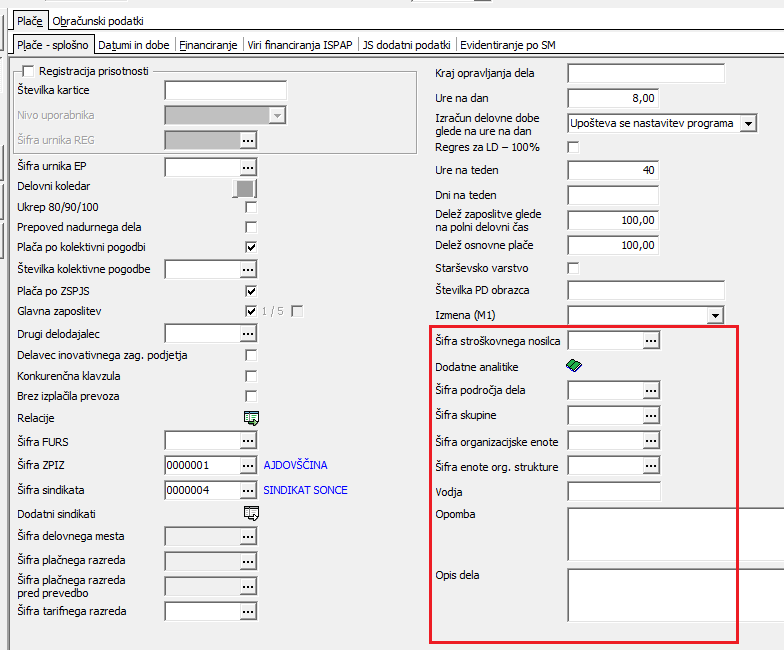Open the Datumi in dobe tab
784x650 pixels.
coord(134,45)
